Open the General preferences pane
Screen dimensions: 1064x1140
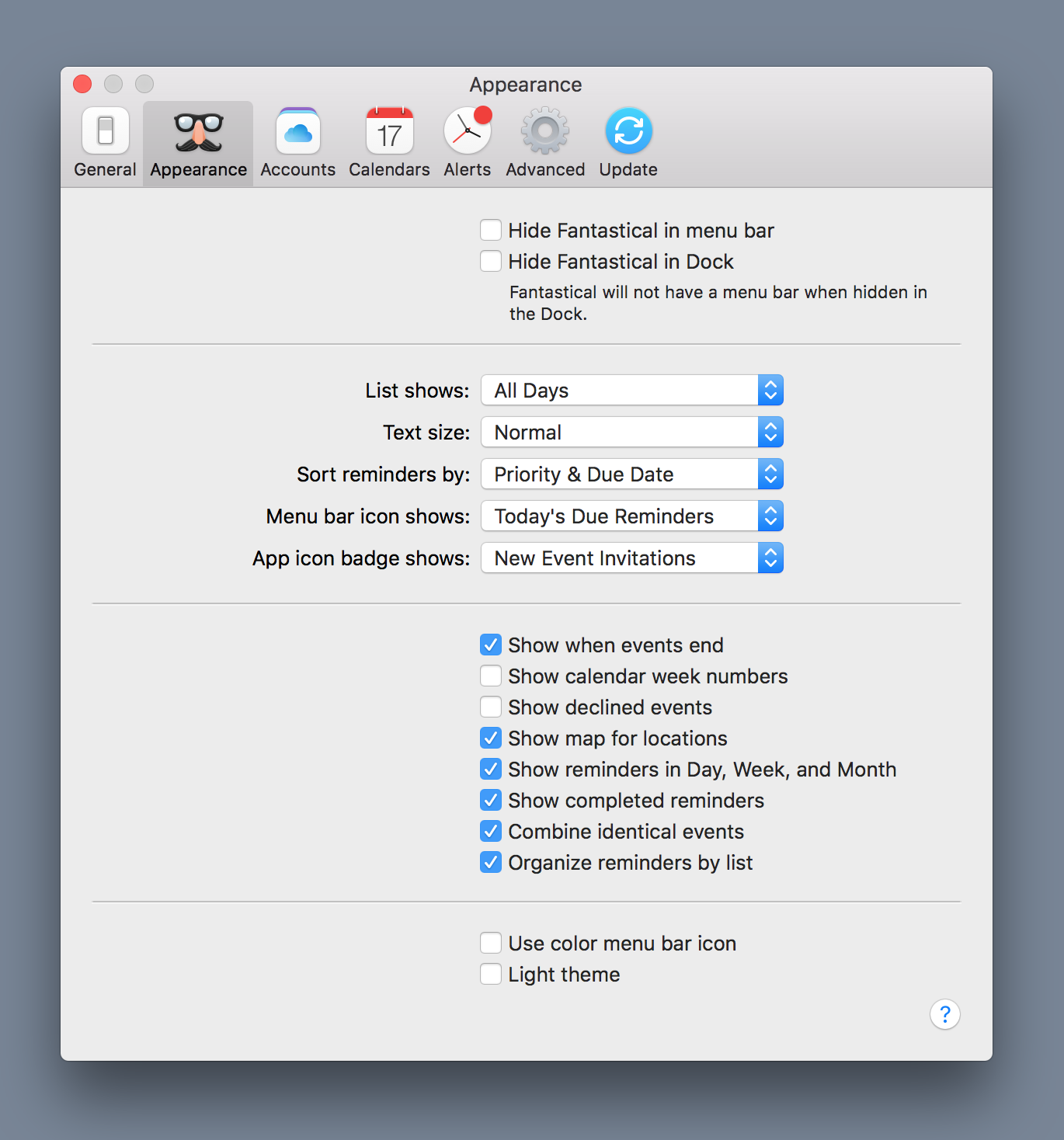tap(104, 141)
